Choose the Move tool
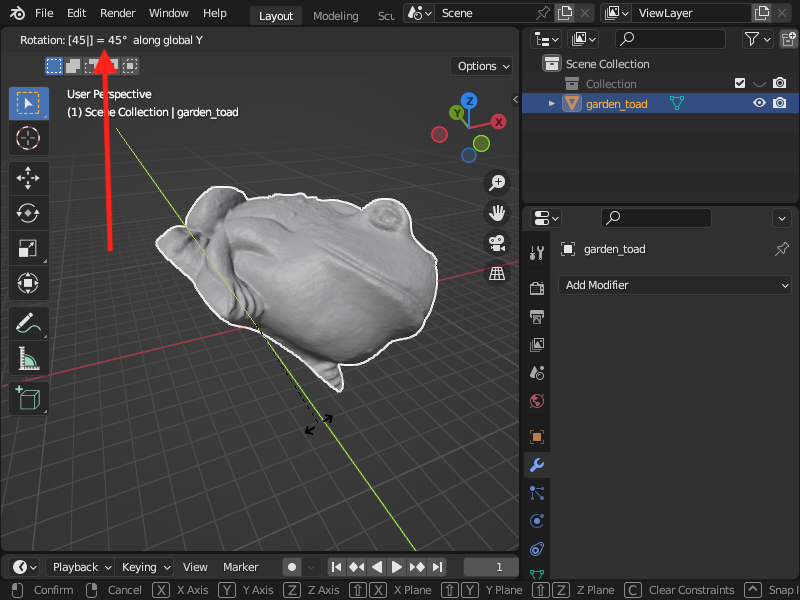Image resolution: width=800 pixels, height=600 pixels. [29, 178]
